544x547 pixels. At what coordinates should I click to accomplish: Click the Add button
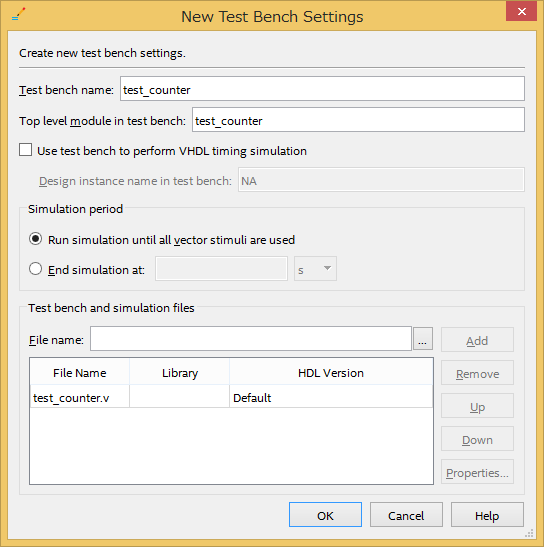[477, 340]
